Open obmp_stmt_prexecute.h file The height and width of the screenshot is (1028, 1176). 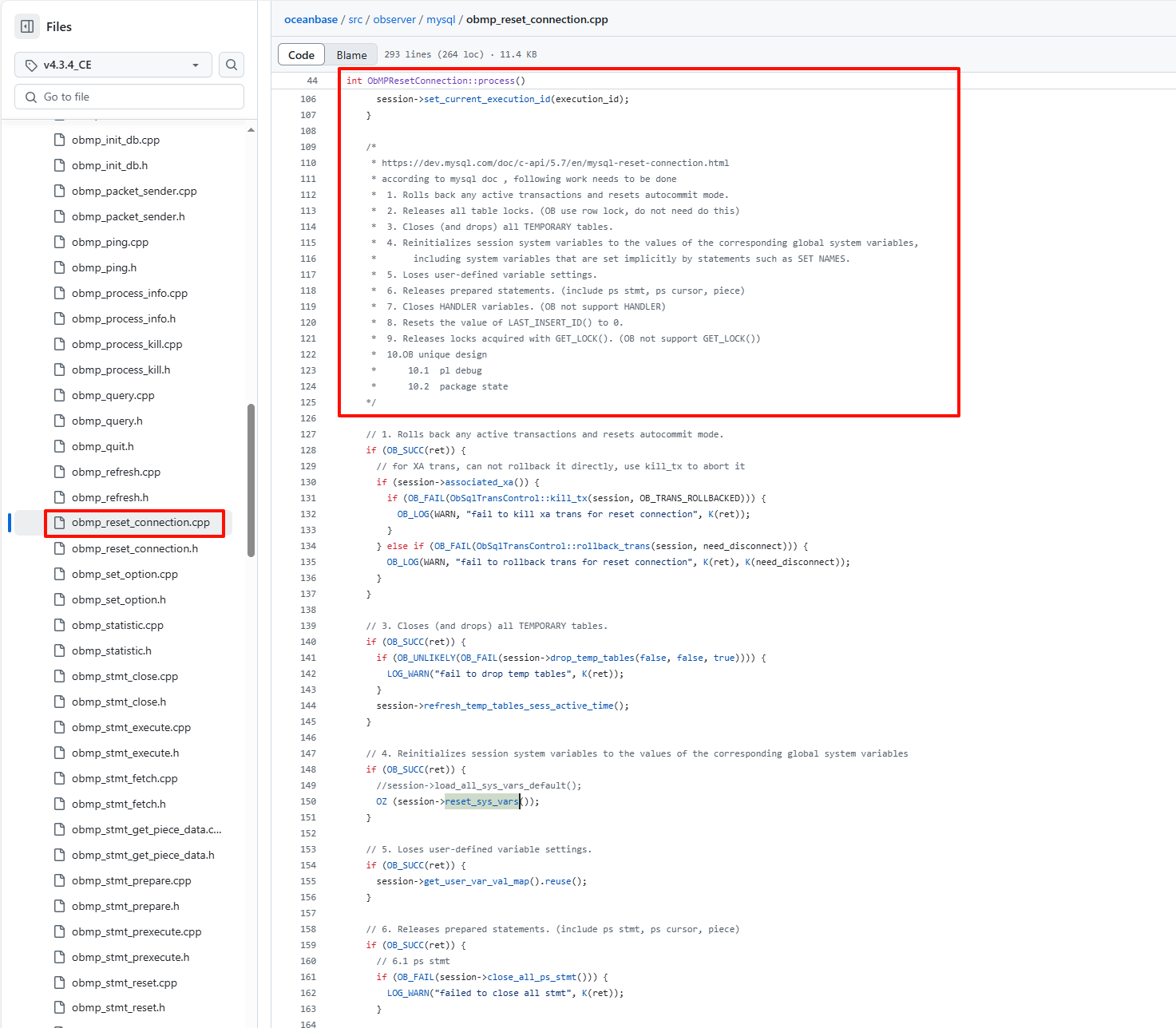pyautogui.click(x=130, y=957)
